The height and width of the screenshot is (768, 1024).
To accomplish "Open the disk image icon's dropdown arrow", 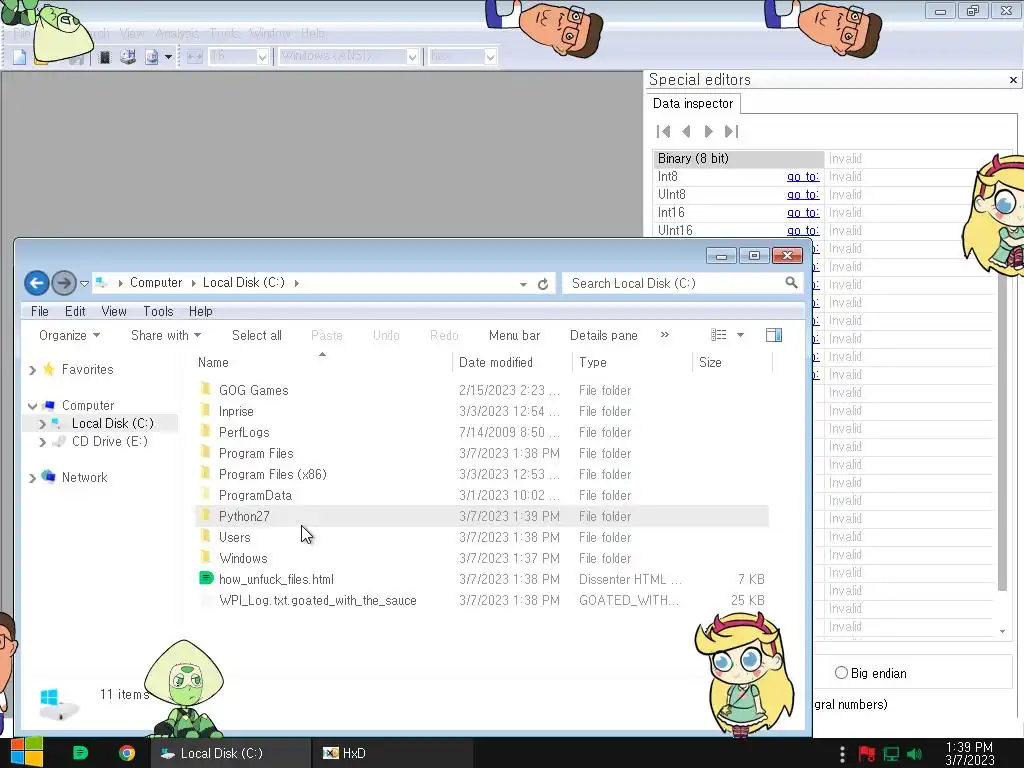I will click(168, 57).
